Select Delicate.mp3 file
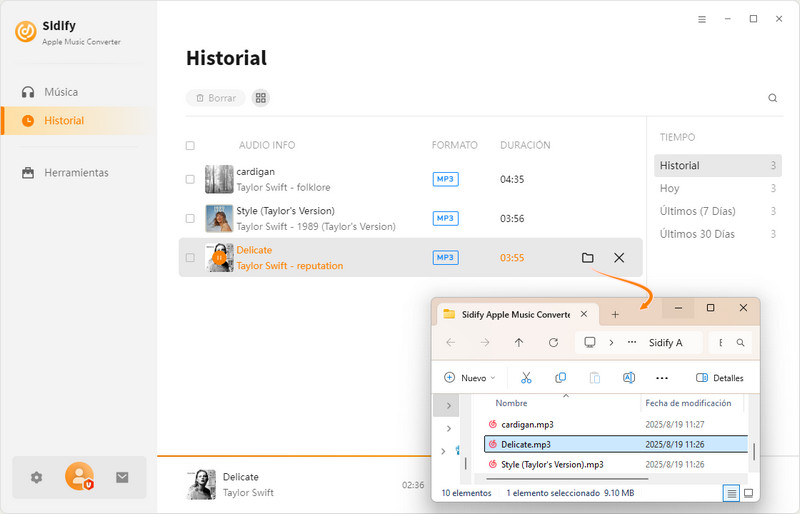Screen dimensions: 800x514 (615, 444)
